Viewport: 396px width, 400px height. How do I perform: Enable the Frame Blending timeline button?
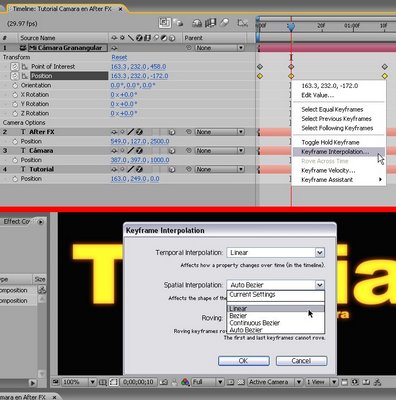[x=210, y=23]
